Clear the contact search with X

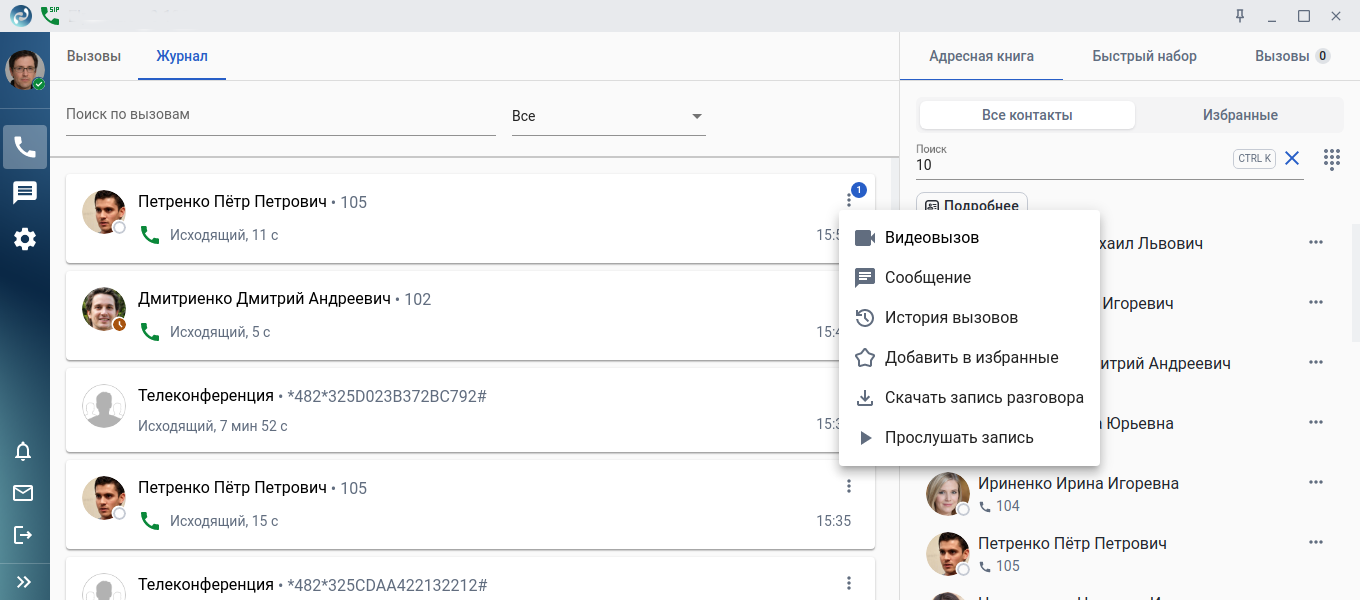pyautogui.click(x=1292, y=158)
